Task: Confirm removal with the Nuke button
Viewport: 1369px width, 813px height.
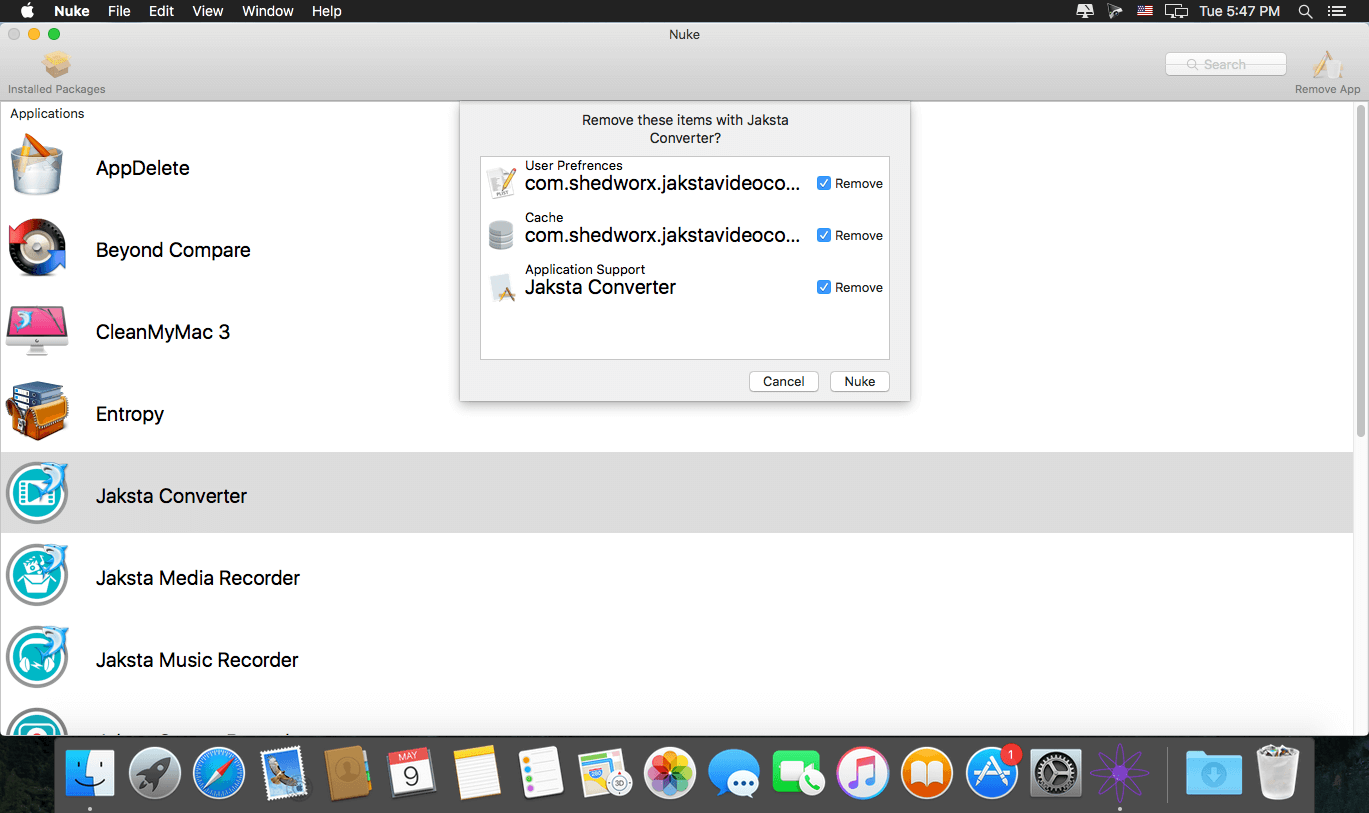Action: [x=860, y=381]
